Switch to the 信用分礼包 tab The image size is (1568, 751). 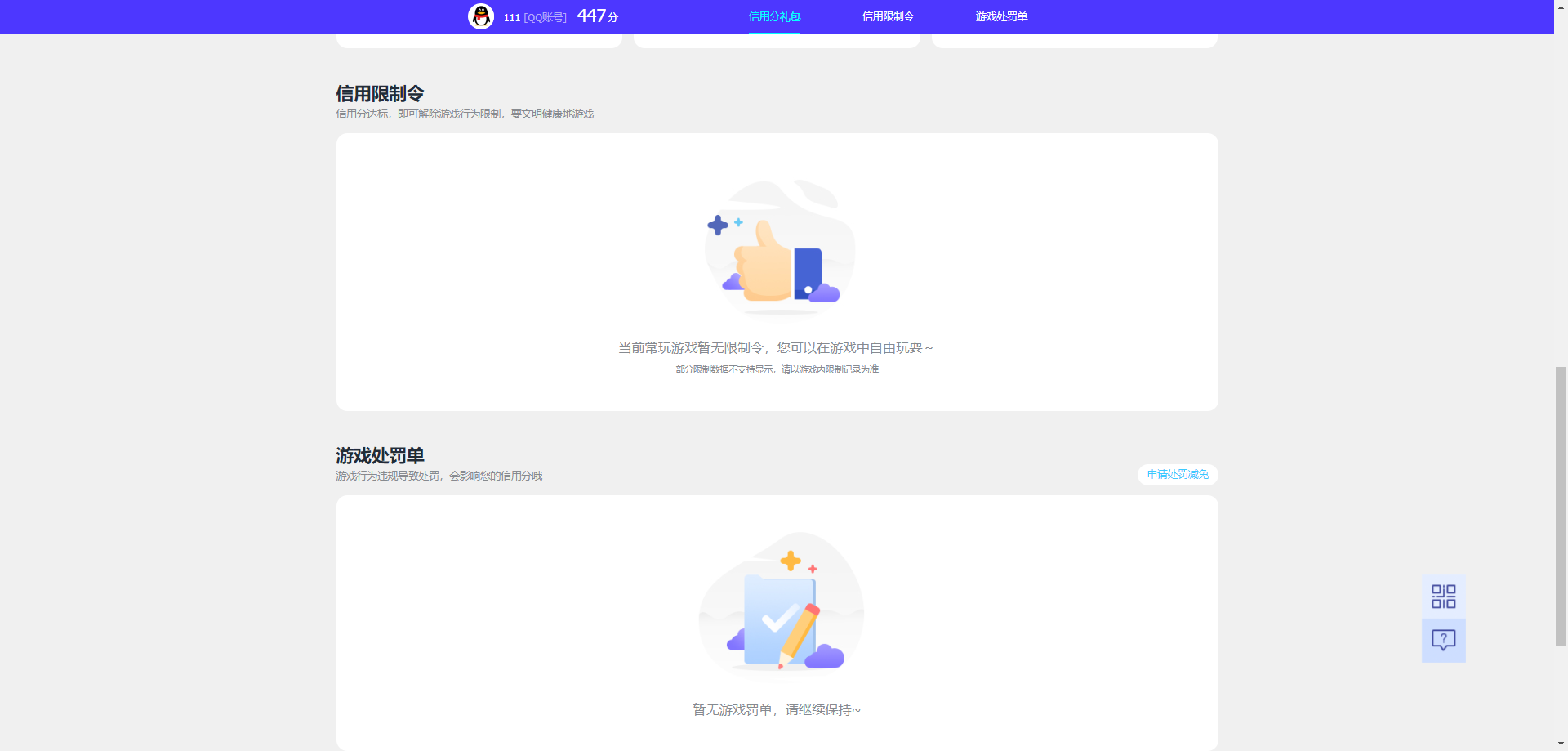click(x=774, y=16)
